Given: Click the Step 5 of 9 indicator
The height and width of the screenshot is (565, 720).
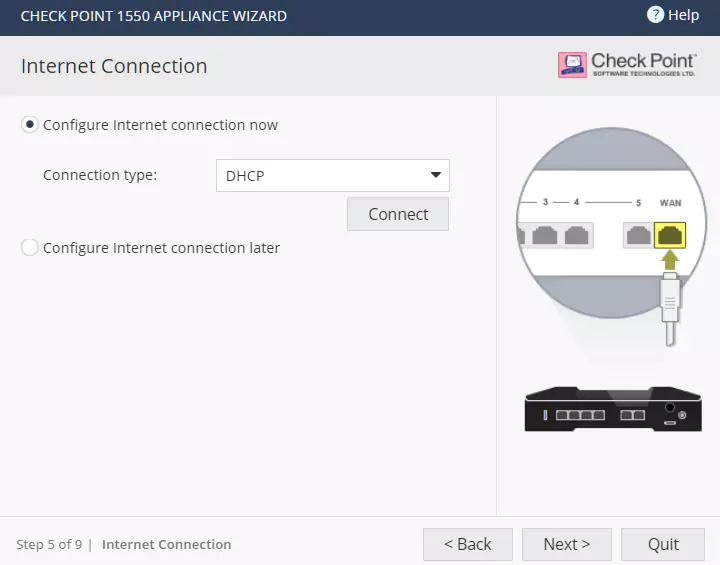Looking at the screenshot, I should pos(49,545).
